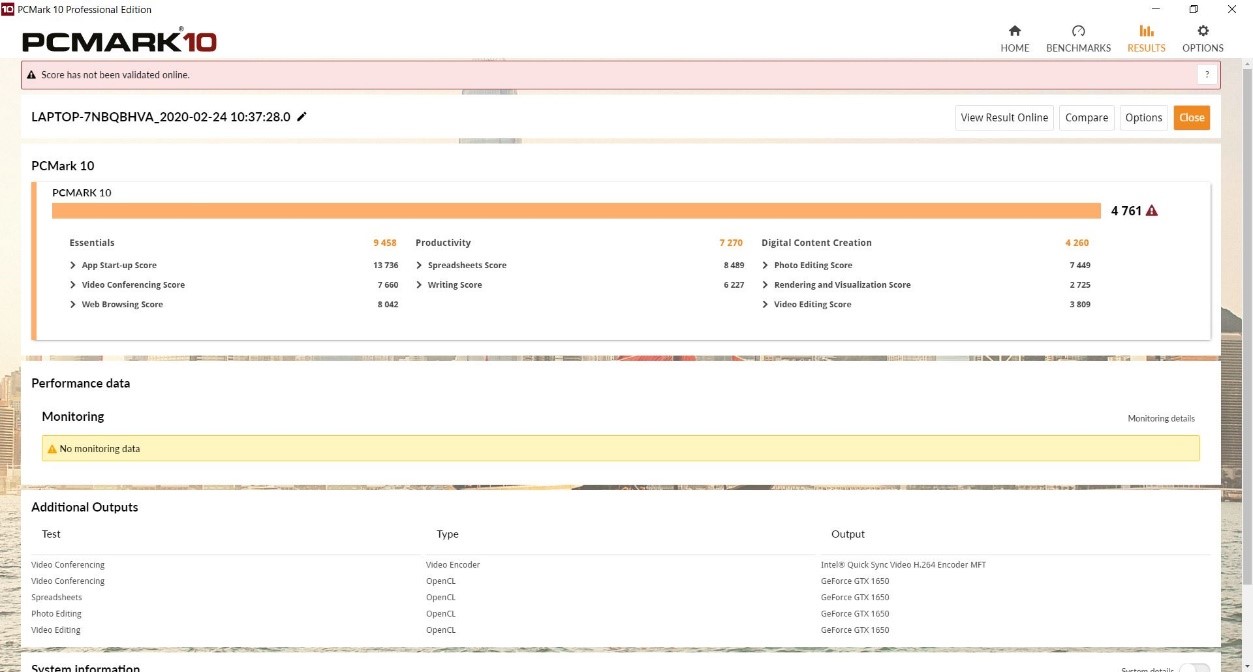This screenshot has height=672, width=1253.
Task: Click the Productivity score 7 270
Action: coord(731,243)
